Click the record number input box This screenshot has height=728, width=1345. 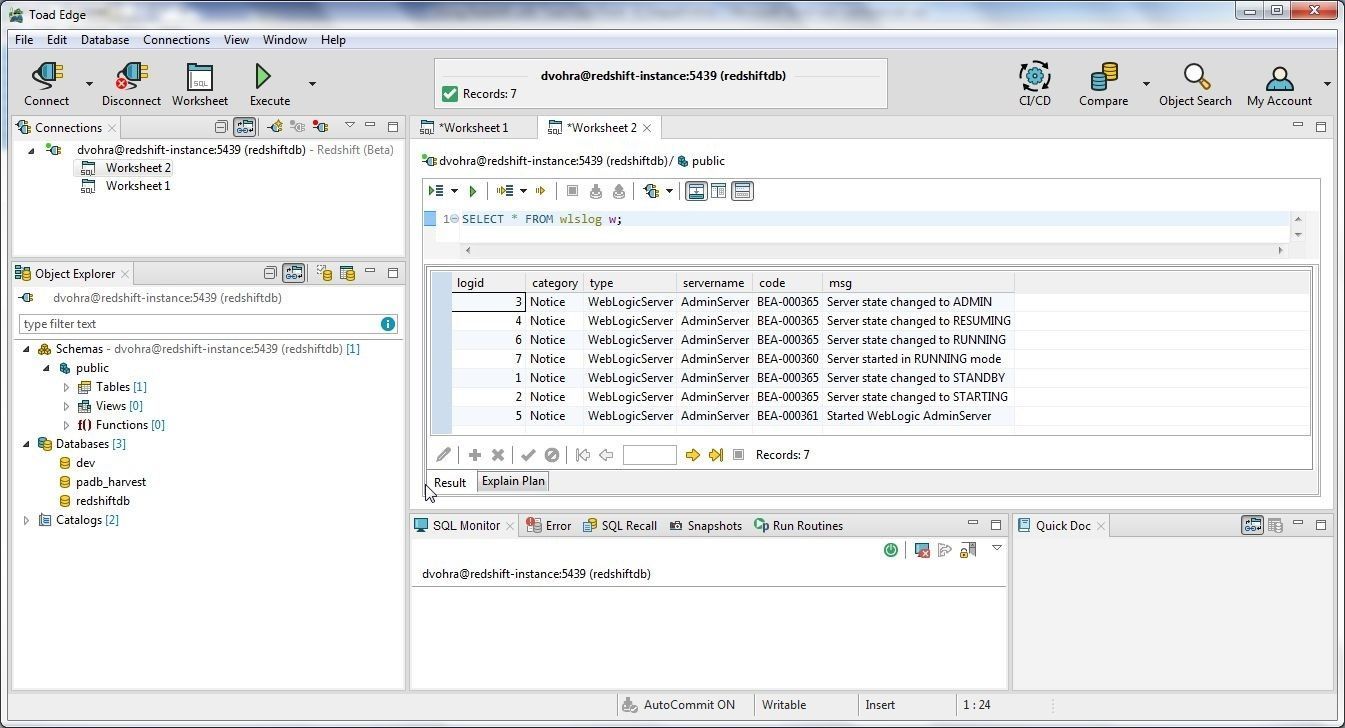click(649, 455)
